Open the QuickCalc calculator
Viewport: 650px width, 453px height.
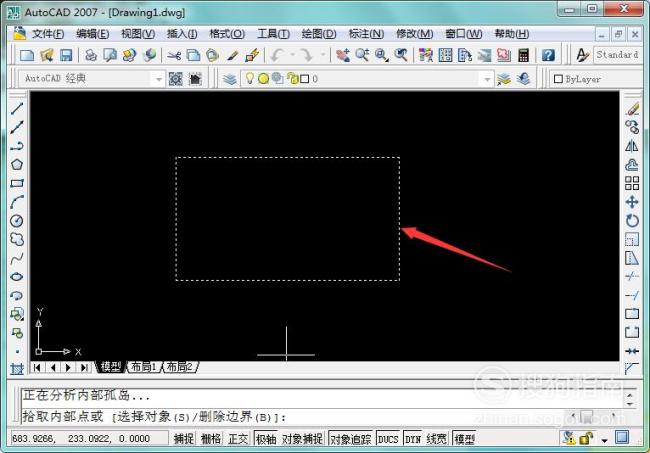click(x=524, y=55)
